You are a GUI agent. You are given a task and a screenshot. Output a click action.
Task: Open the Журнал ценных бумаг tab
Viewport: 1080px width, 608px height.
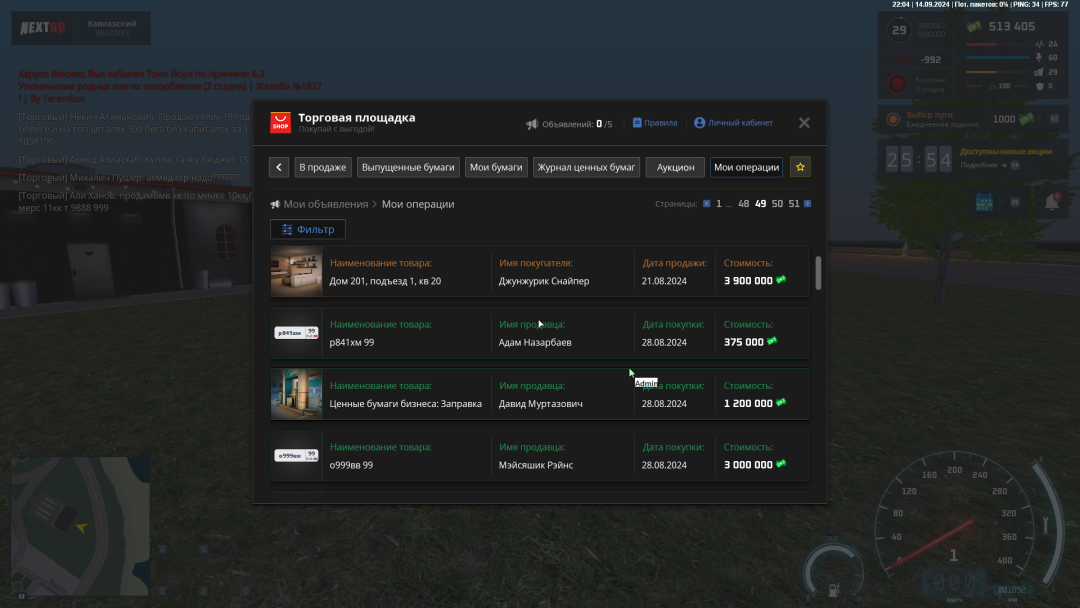coord(586,167)
